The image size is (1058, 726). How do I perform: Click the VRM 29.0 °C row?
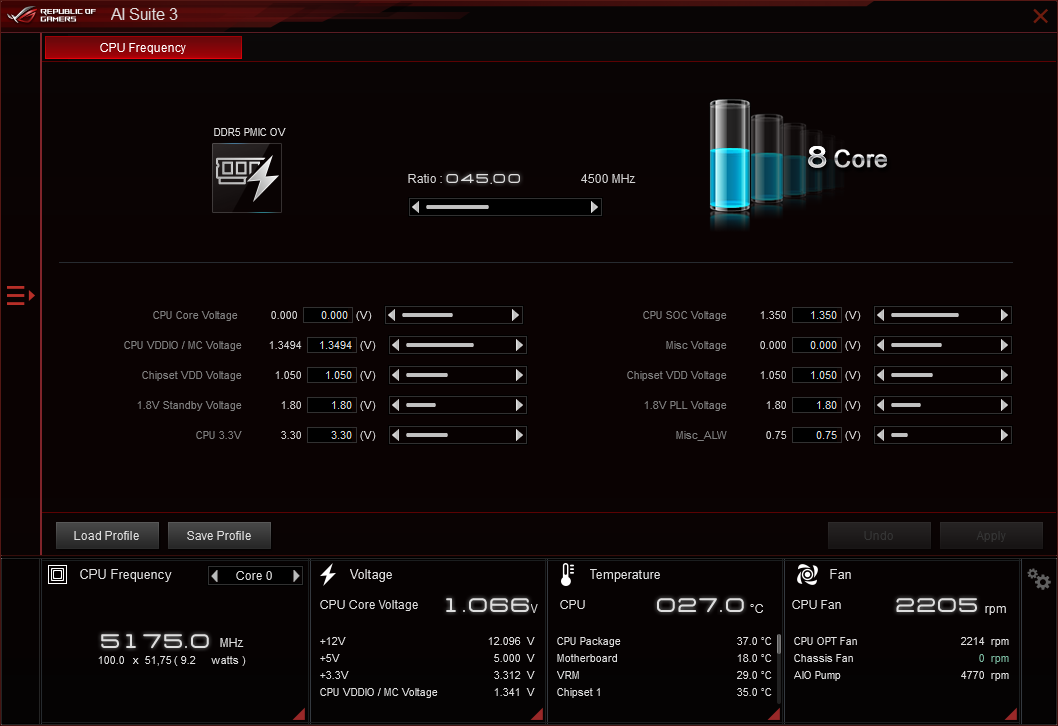[664, 675]
